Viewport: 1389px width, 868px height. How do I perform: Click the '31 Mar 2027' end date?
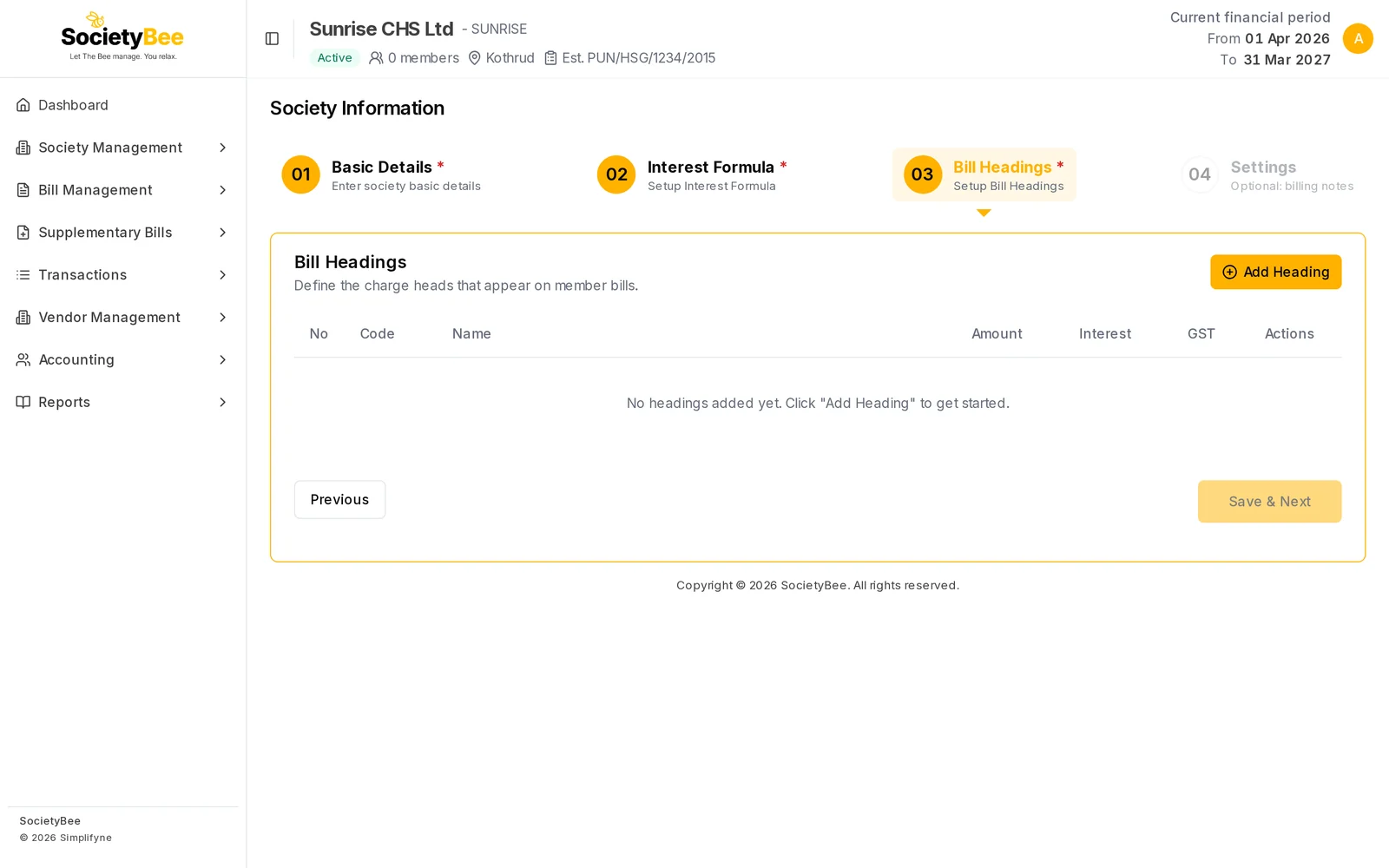pos(1287,60)
